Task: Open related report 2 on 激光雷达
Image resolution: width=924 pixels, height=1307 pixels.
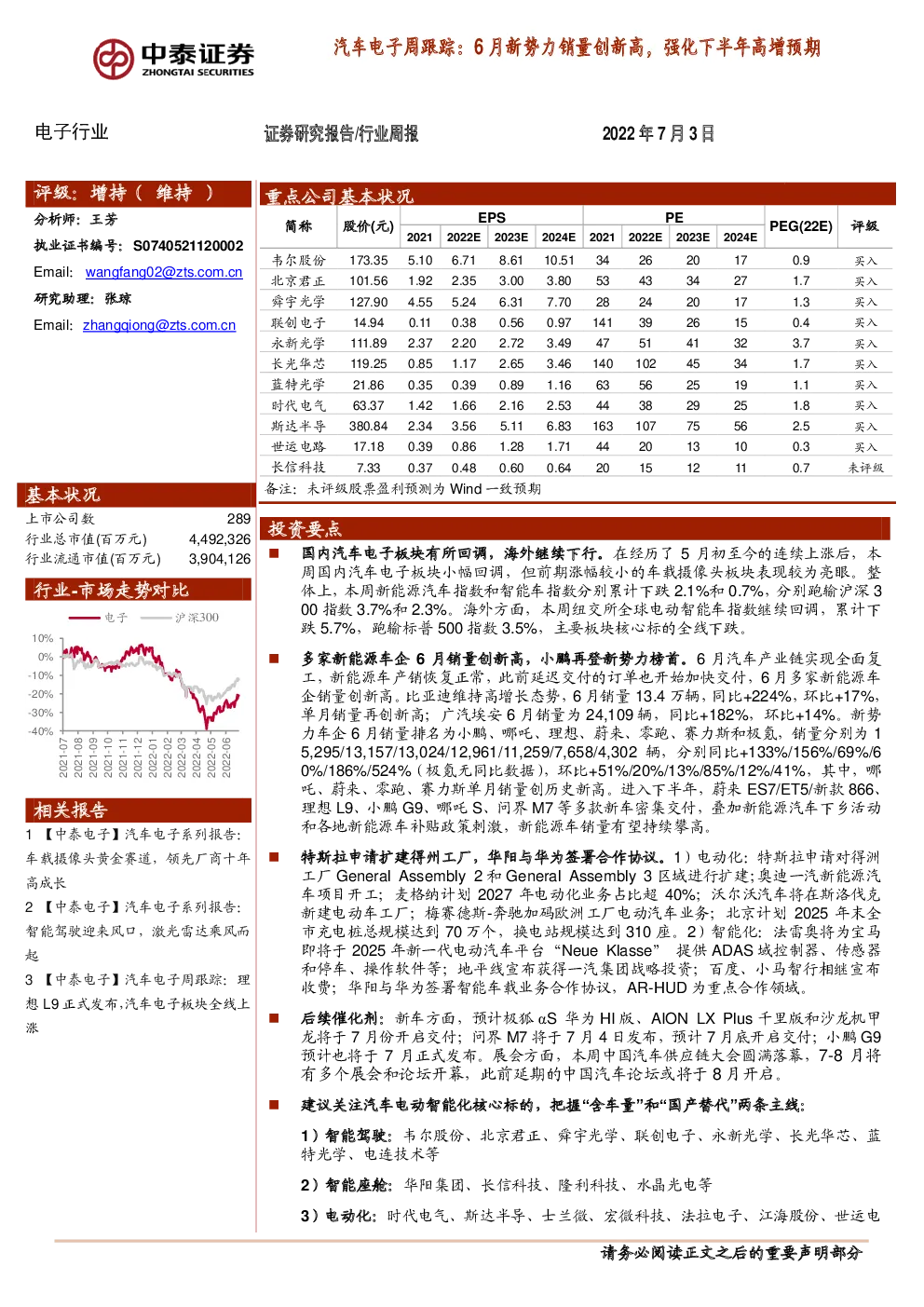Action: (x=138, y=931)
